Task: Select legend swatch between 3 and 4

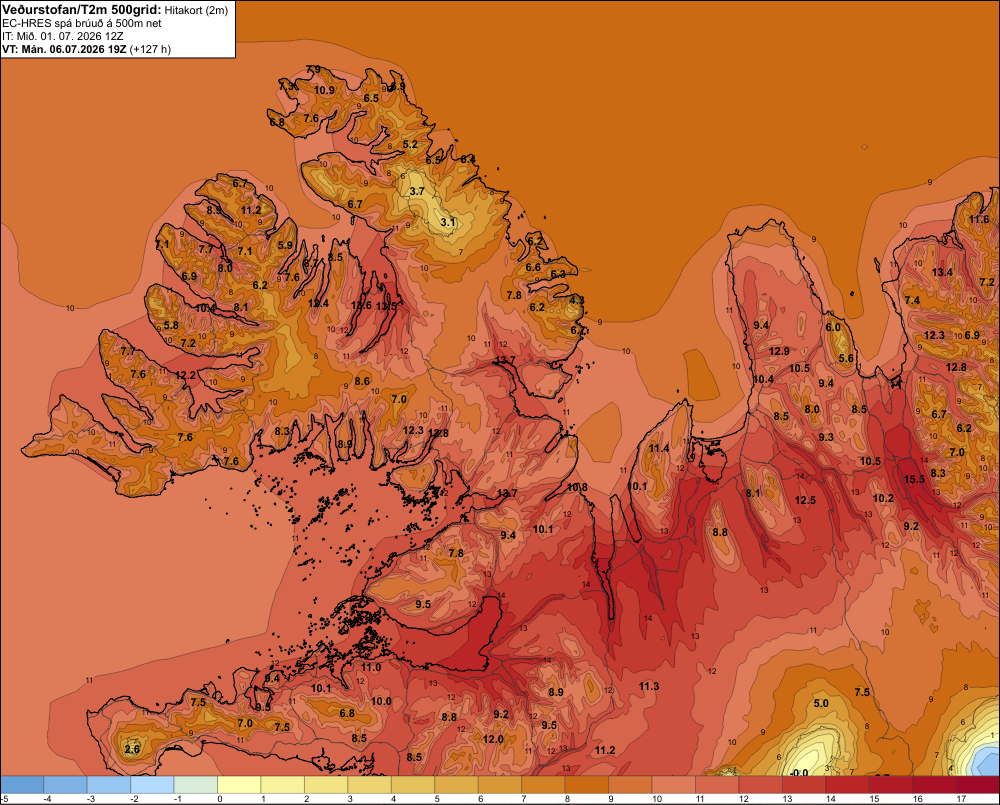Action: (x=370, y=785)
